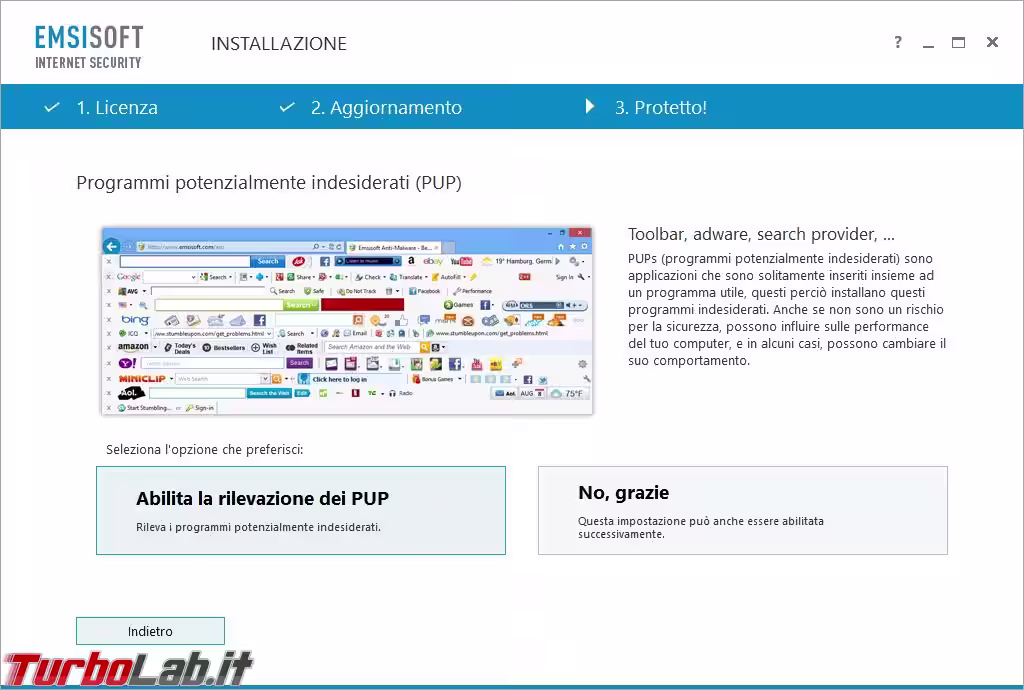1024x690 pixels.
Task: Go back with the Indietro button
Action: [x=150, y=631]
